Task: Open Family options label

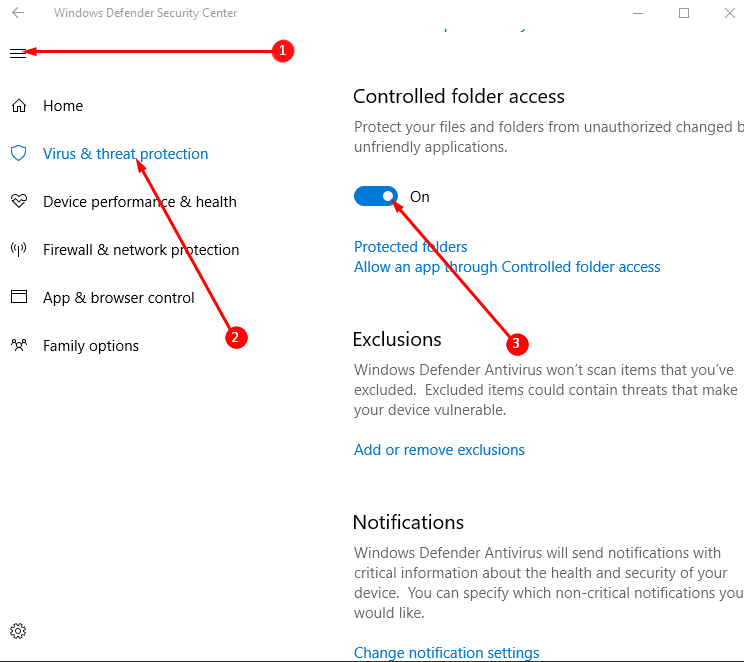Action: (91, 346)
